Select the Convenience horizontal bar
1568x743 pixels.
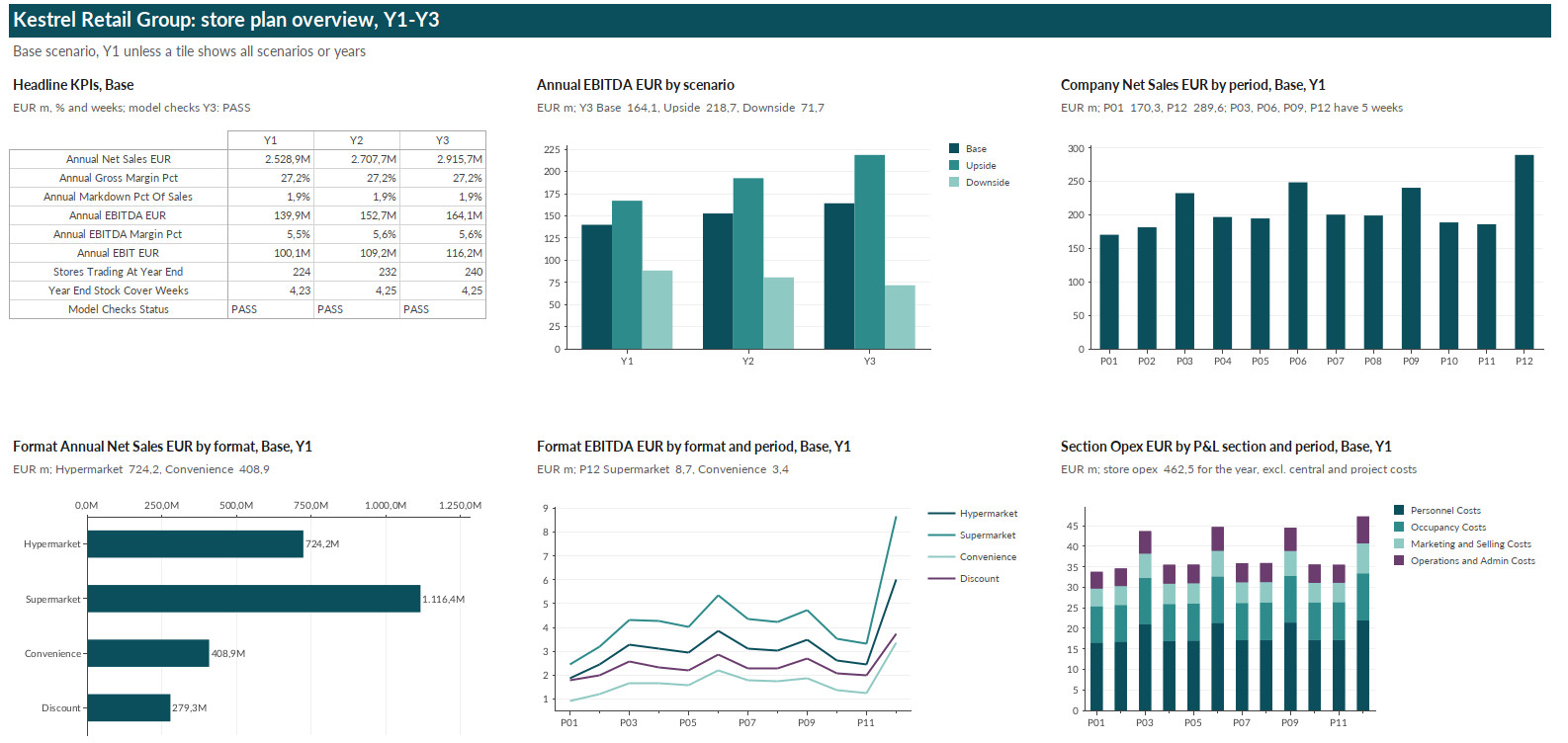click(148, 653)
